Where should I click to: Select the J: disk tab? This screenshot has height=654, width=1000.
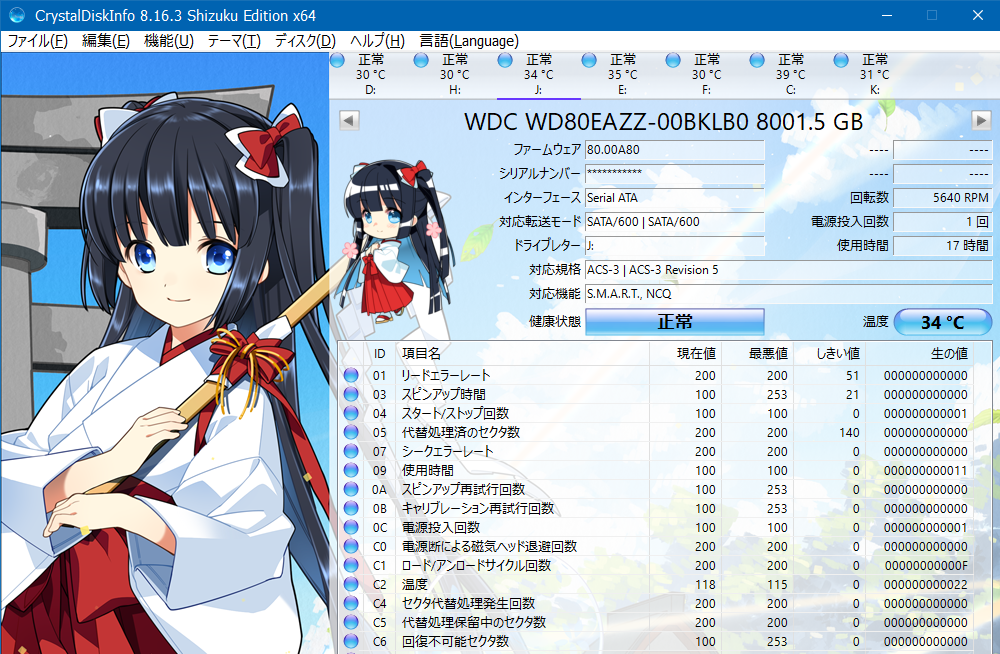coord(539,75)
